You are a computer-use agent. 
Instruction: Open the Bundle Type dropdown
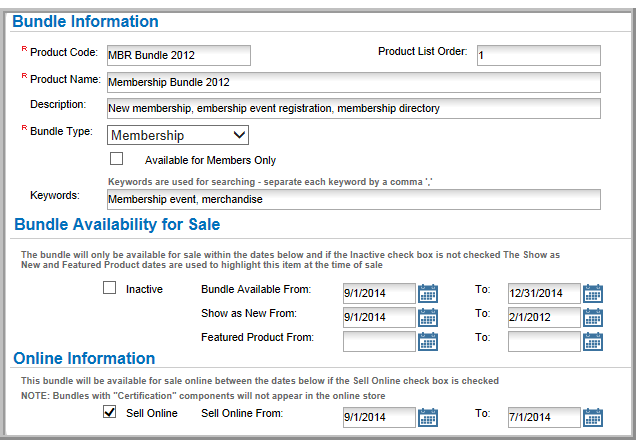coord(178,135)
